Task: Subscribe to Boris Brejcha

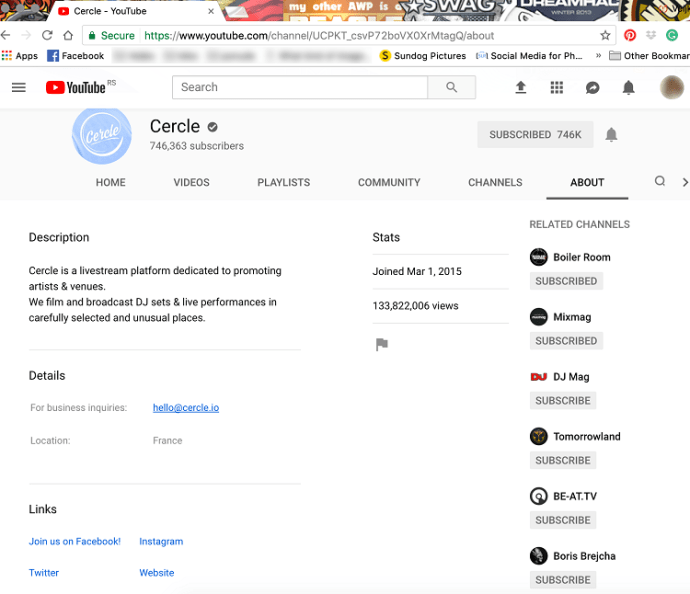Action: [563, 580]
